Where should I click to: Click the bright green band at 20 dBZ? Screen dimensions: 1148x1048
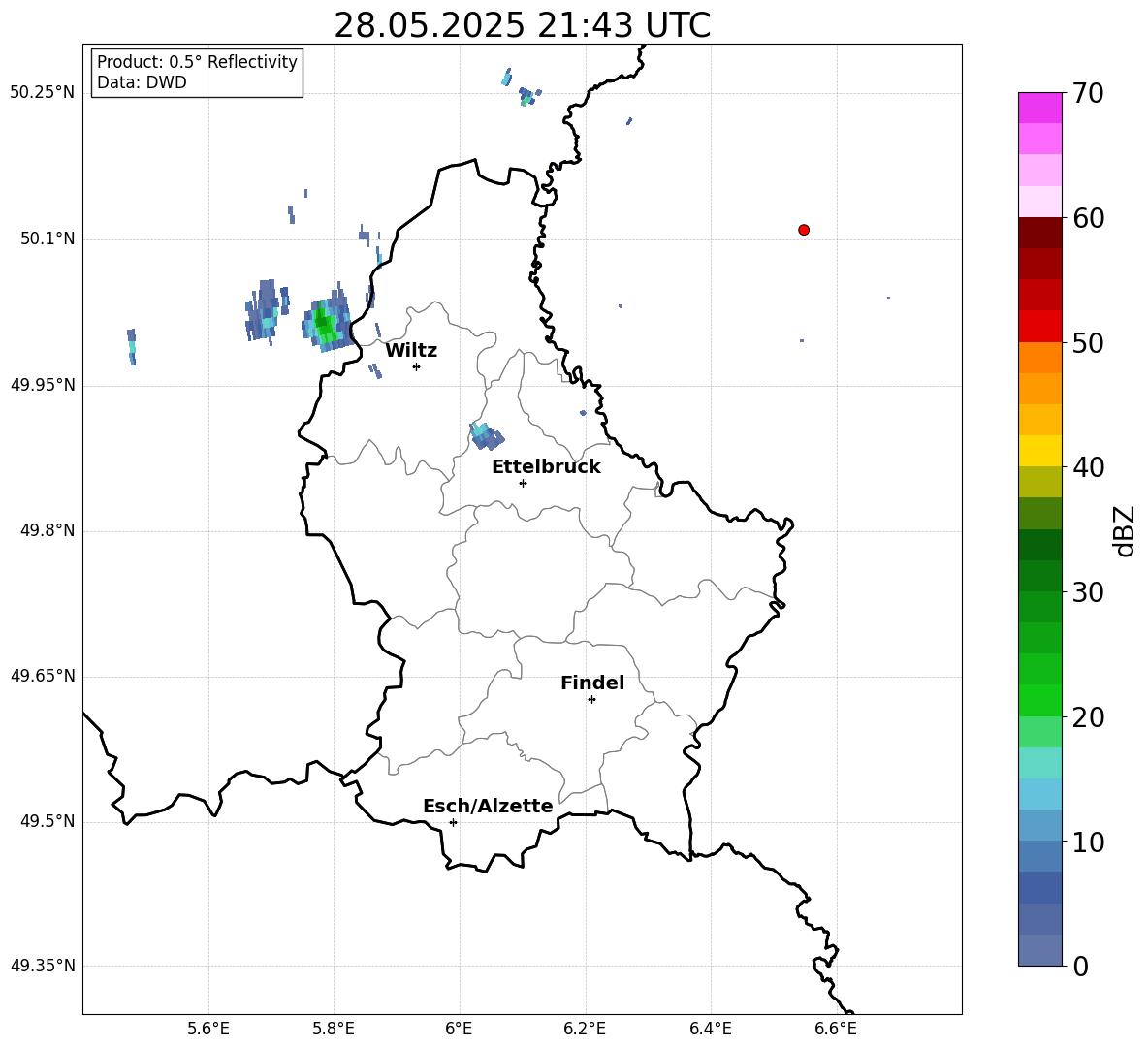coord(1040,701)
